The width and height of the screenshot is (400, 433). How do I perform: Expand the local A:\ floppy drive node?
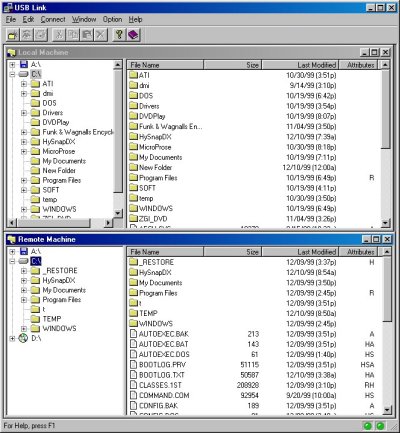12,65
